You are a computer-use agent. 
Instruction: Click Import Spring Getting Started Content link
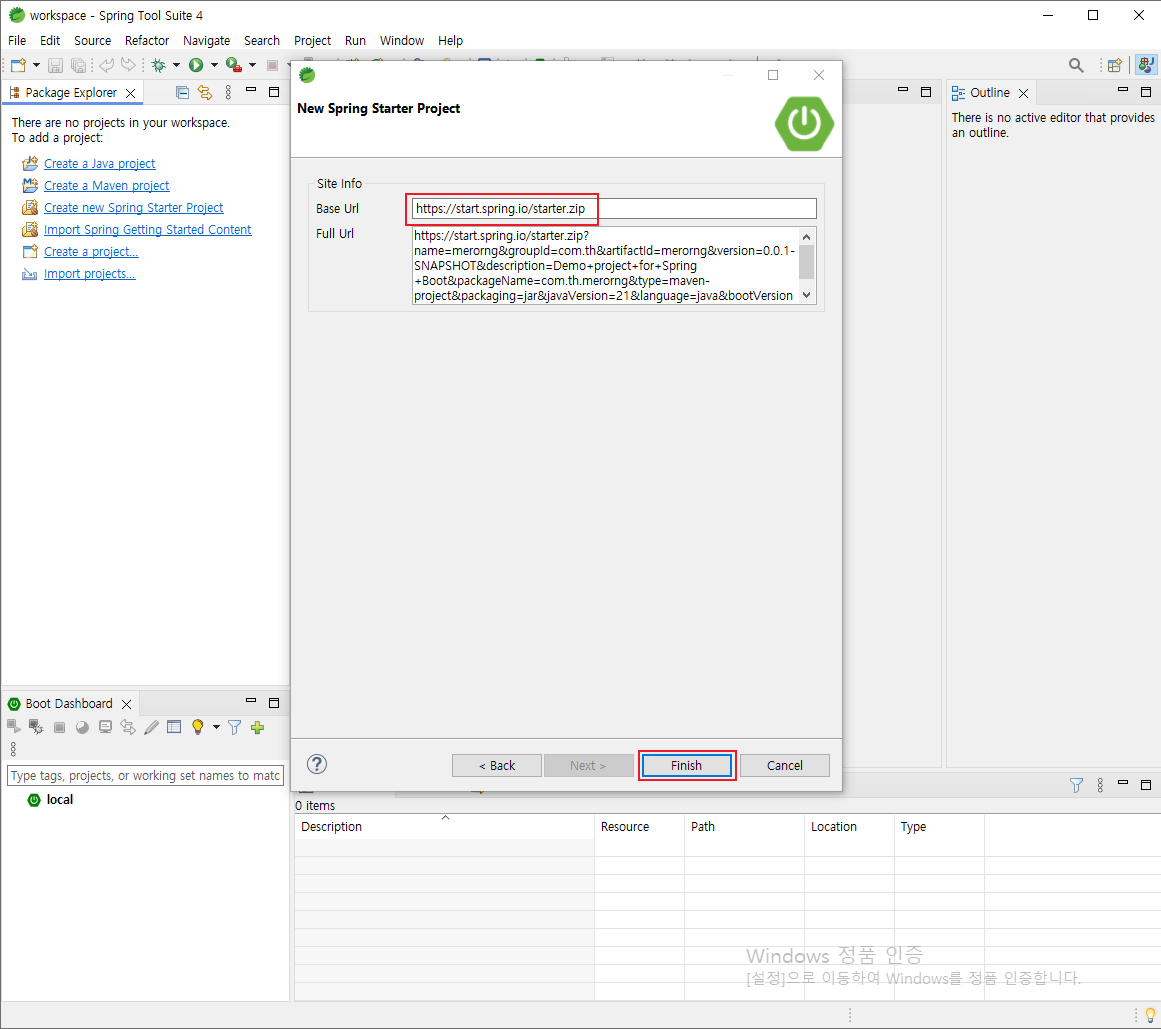point(147,229)
